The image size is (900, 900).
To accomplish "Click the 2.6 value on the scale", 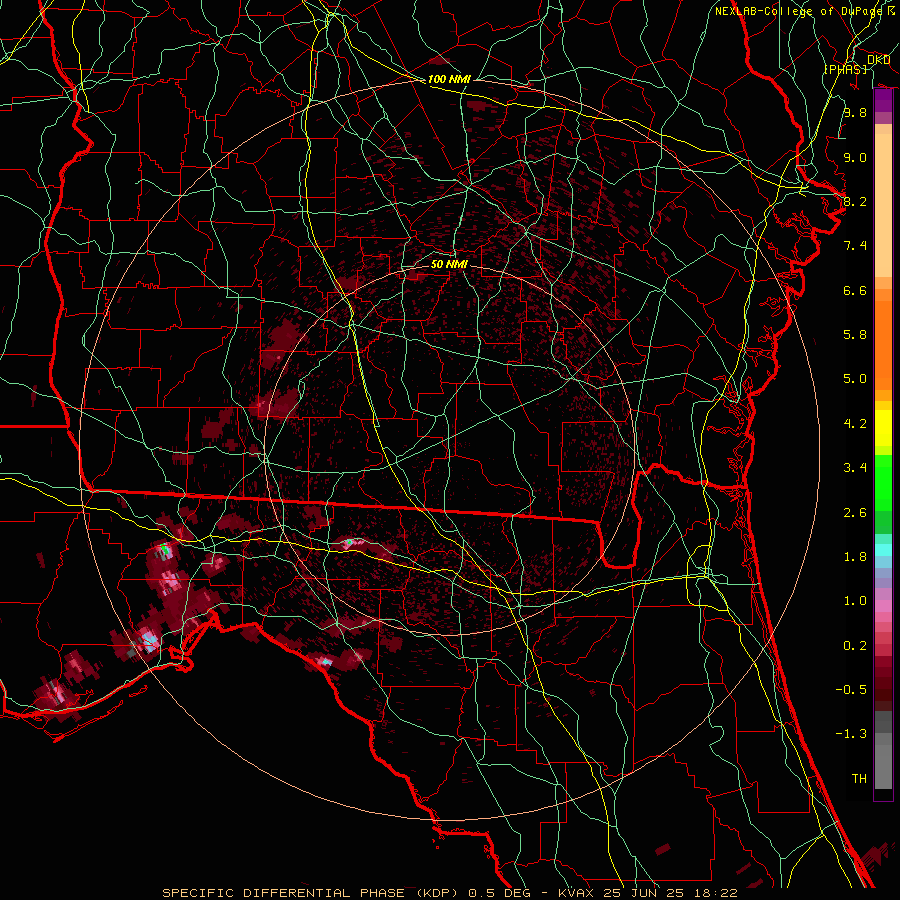I will tap(855, 513).
